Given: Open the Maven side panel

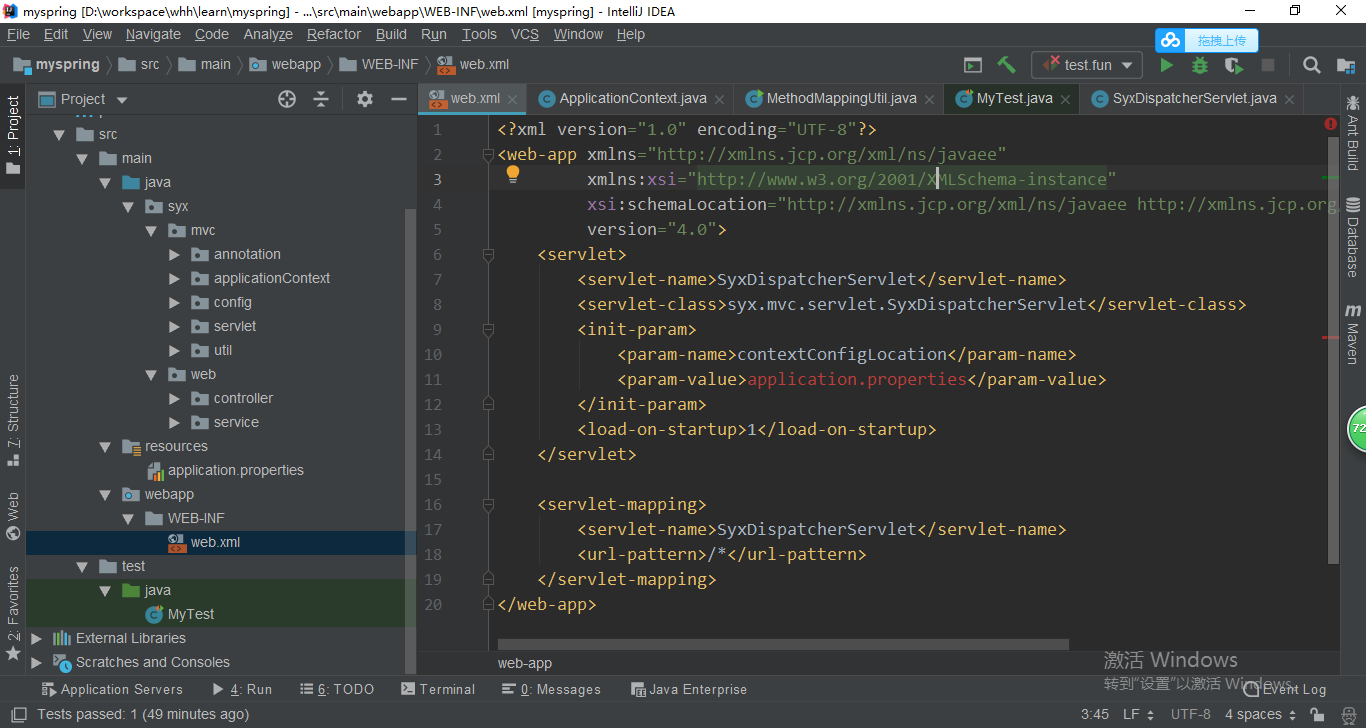Looking at the screenshot, I should (1353, 334).
